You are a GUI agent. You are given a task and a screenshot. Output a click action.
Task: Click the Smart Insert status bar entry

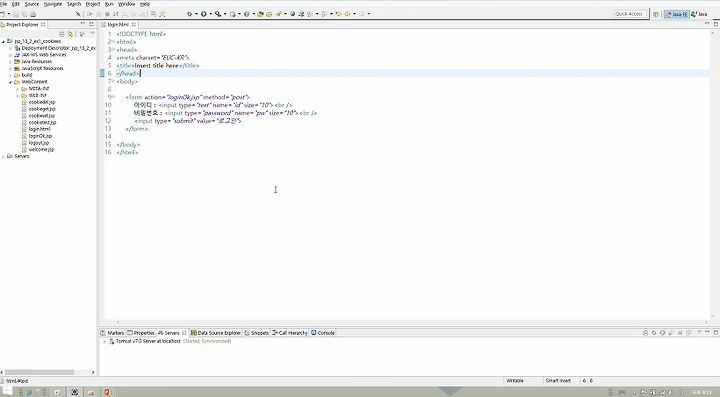click(x=558, y=380)
